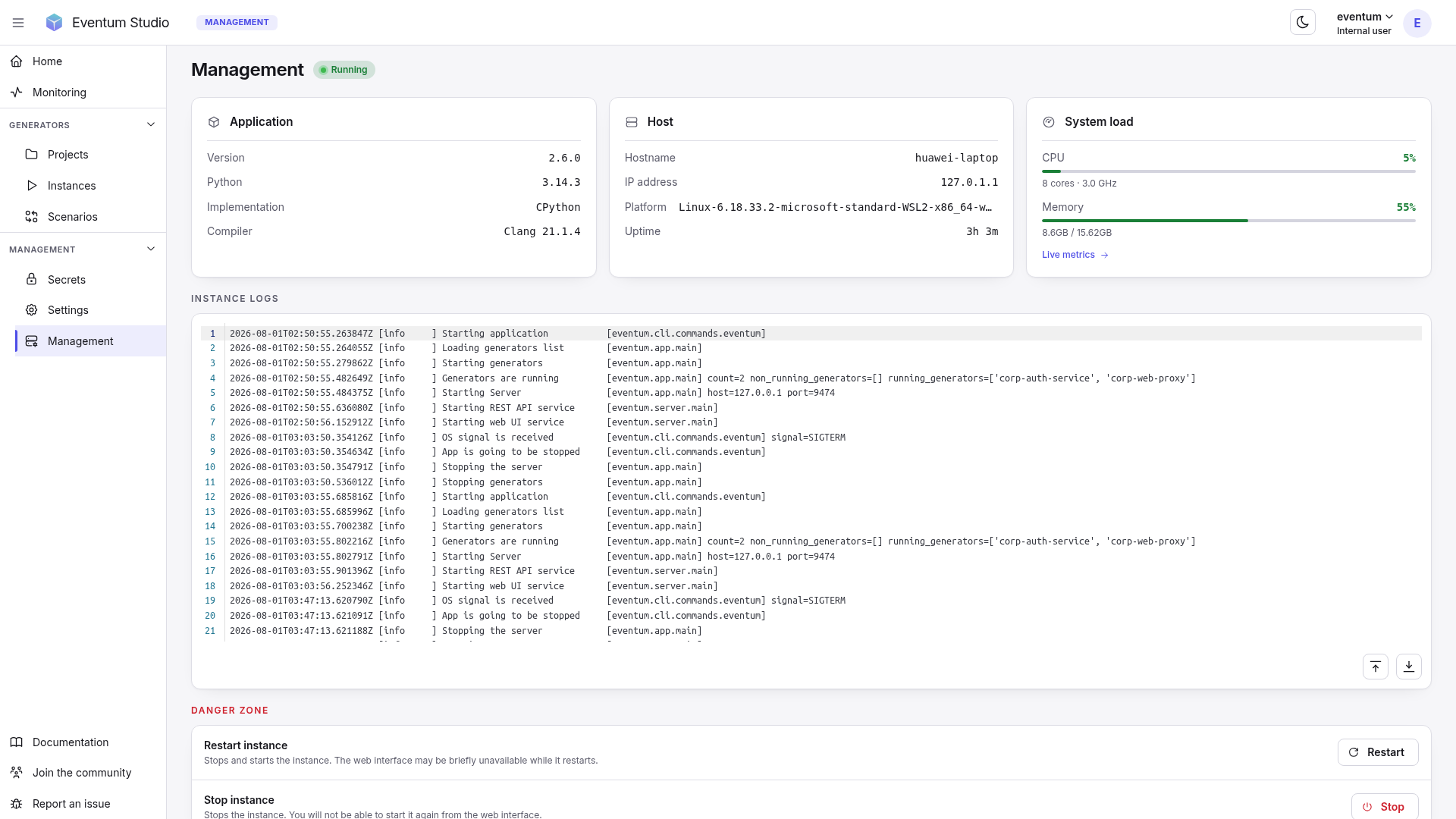Click the CPython implementation value
The height and width of the screenshot is (819, 1456).
pos(558,207)
